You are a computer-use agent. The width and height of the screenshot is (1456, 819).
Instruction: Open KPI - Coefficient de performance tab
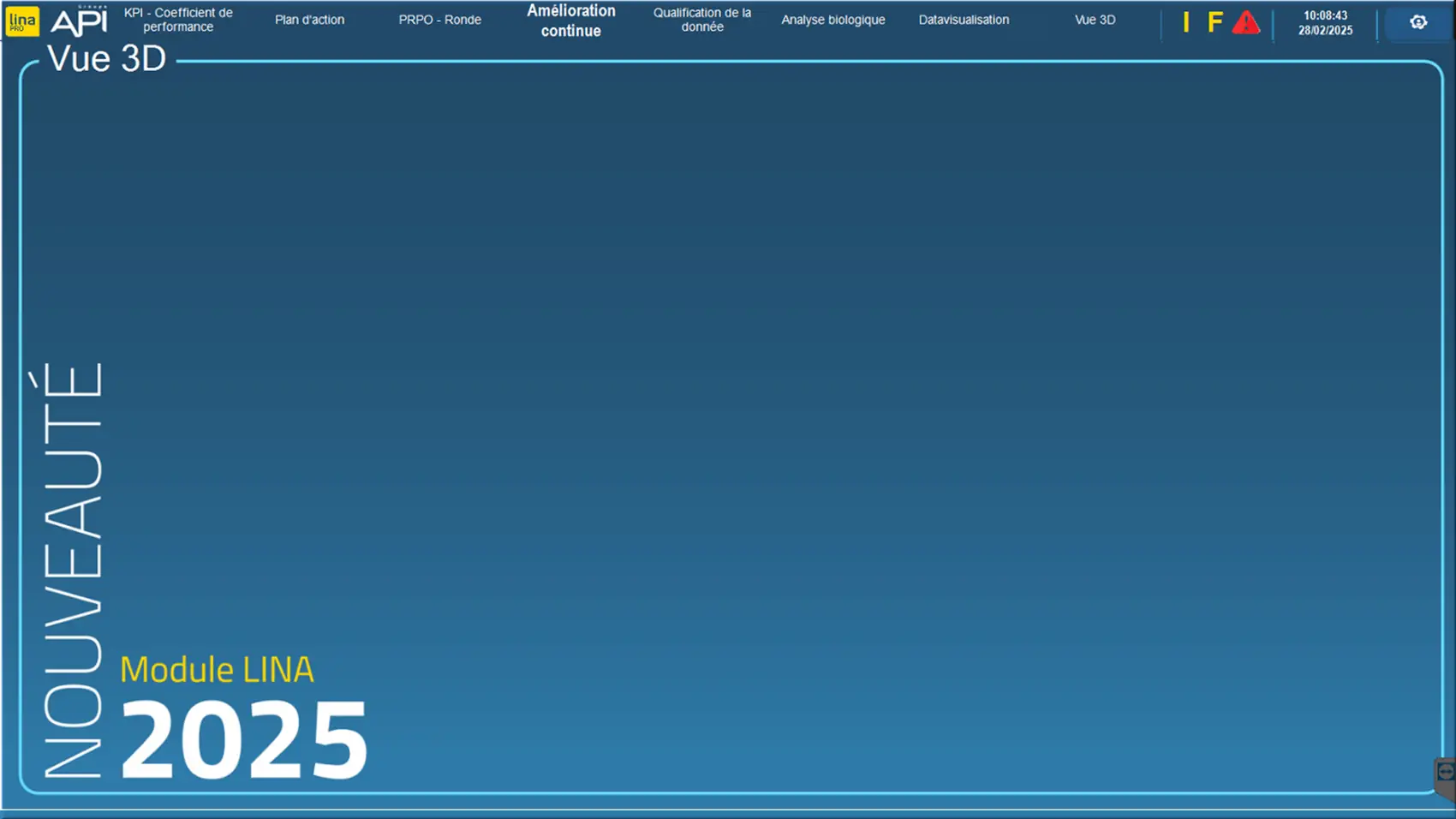coord(178,20)
